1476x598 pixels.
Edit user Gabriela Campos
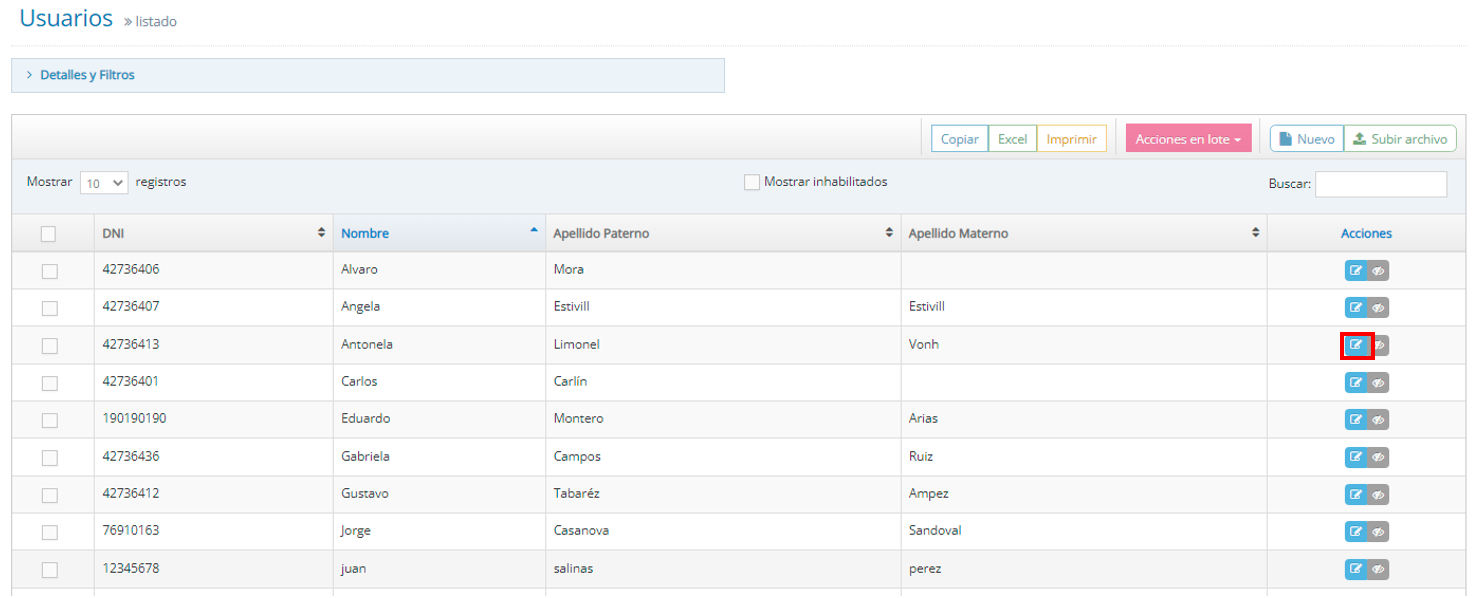click(1355, 457)
